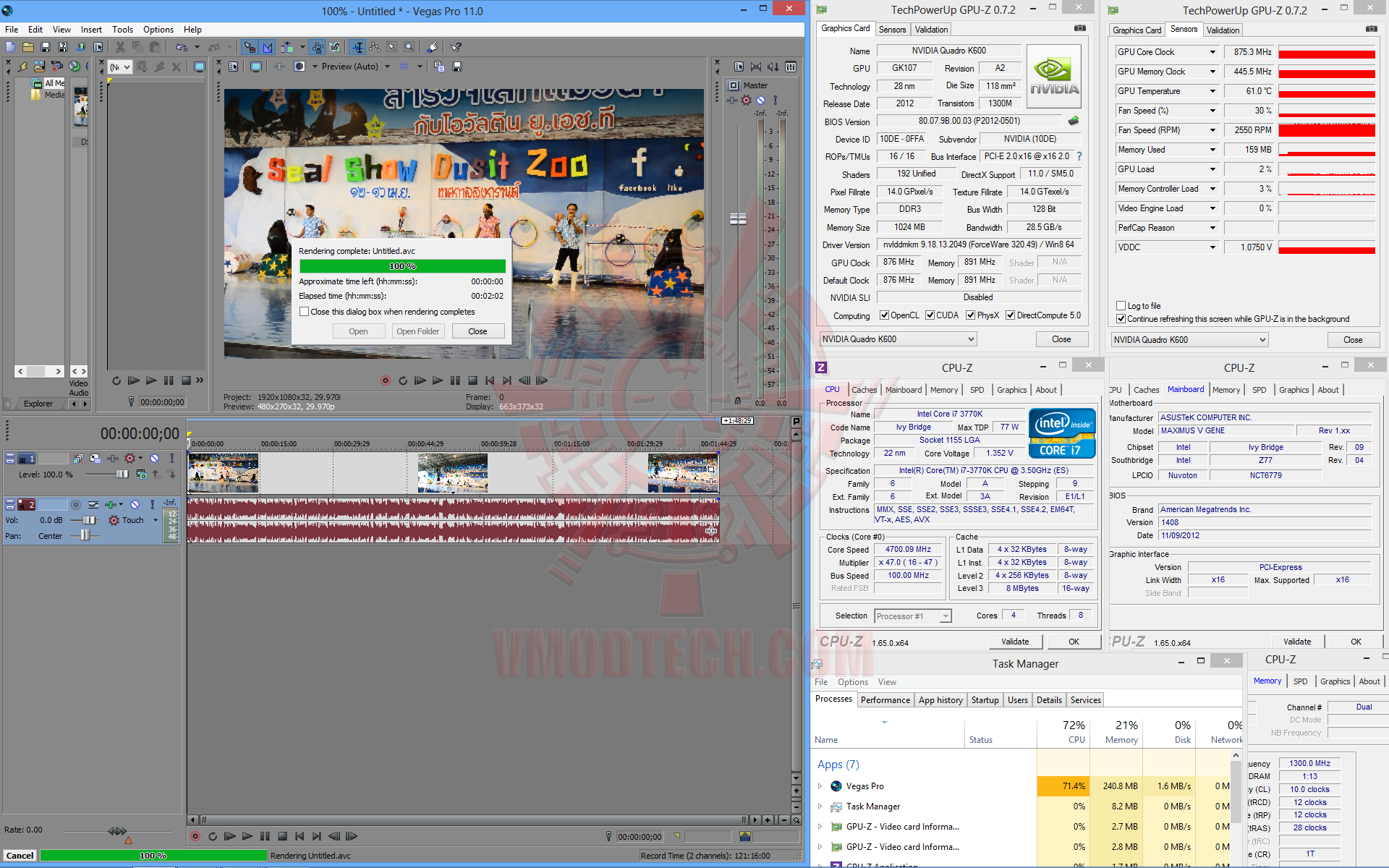This screenshot has height=868, width=1389.
Task: Check 'Close this dialog box when rendering completes'
Action: coord(305,312)
